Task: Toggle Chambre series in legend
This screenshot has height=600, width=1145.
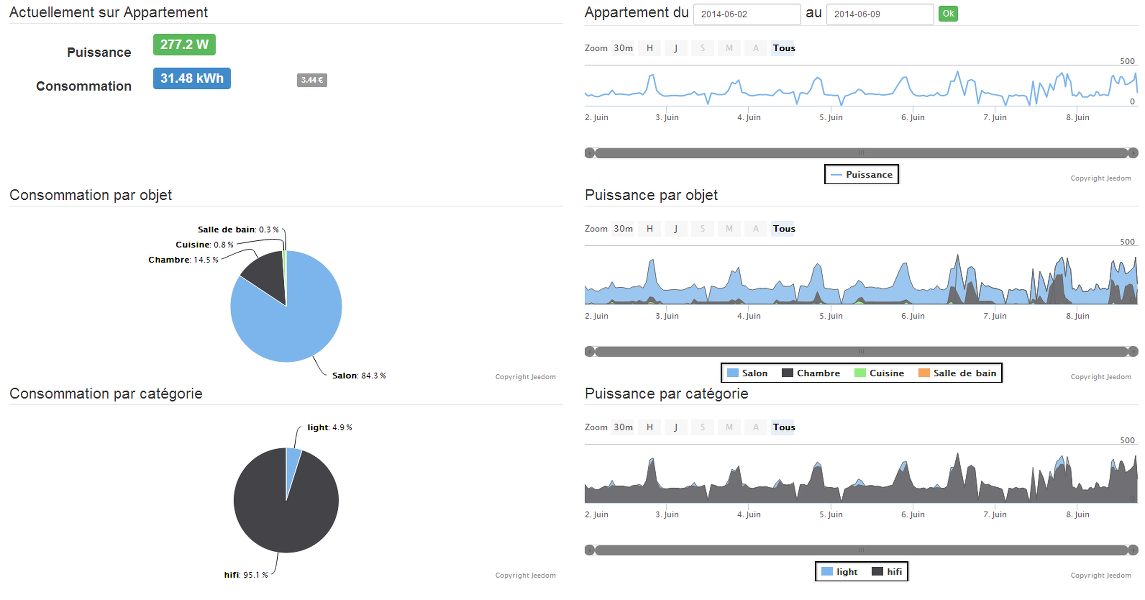Action: pos(811,373)
